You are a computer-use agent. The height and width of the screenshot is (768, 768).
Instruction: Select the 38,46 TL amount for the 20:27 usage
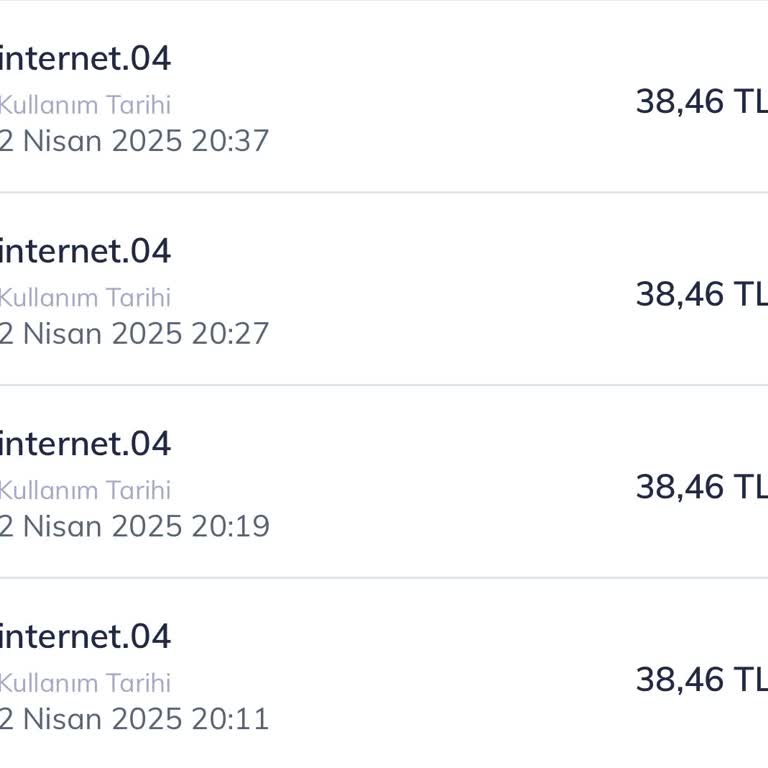[700, 294]
